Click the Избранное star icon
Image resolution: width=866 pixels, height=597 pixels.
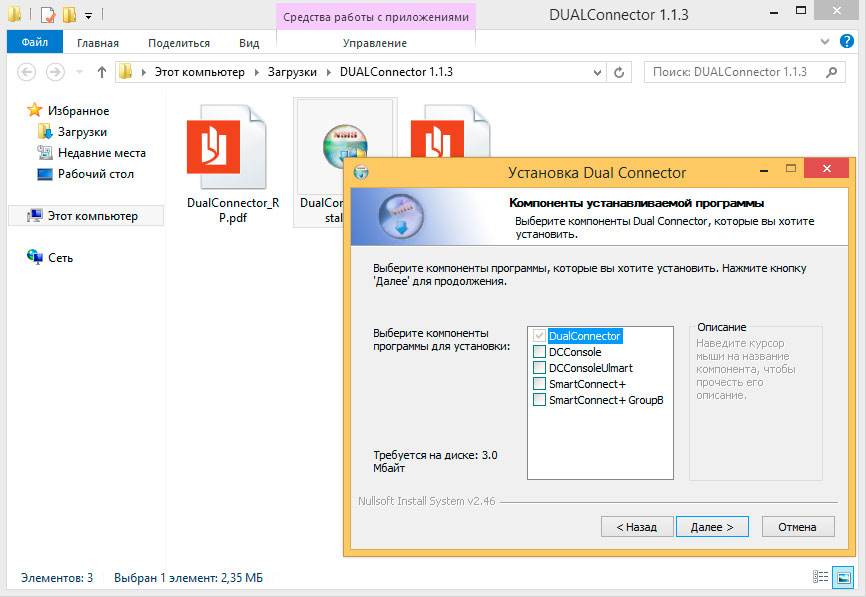[35, 110]
